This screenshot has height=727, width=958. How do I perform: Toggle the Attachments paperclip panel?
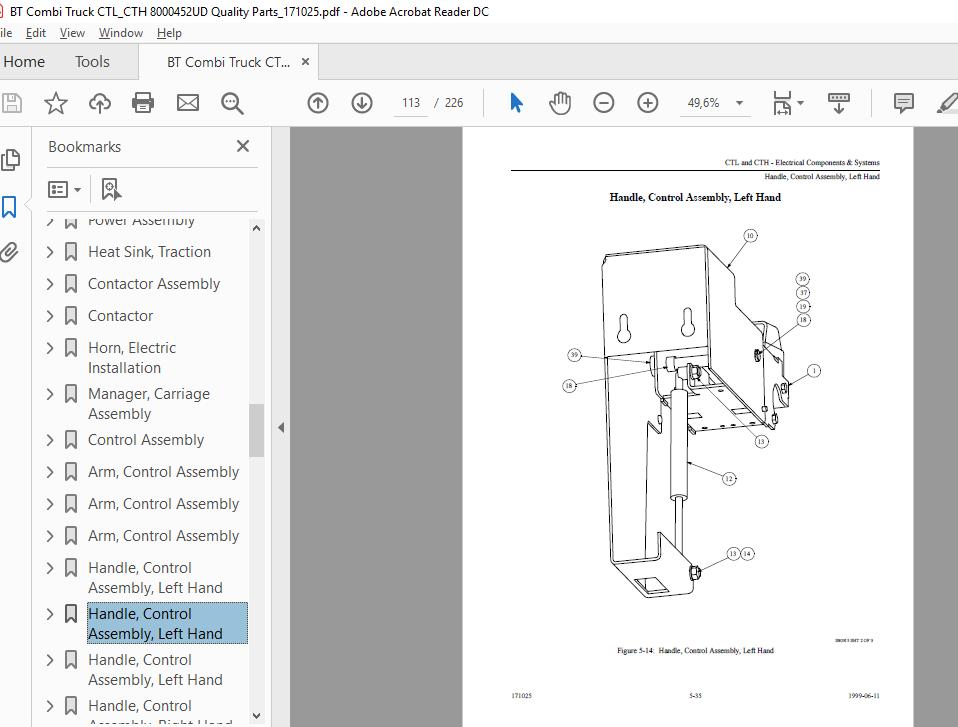pos(11,252)
